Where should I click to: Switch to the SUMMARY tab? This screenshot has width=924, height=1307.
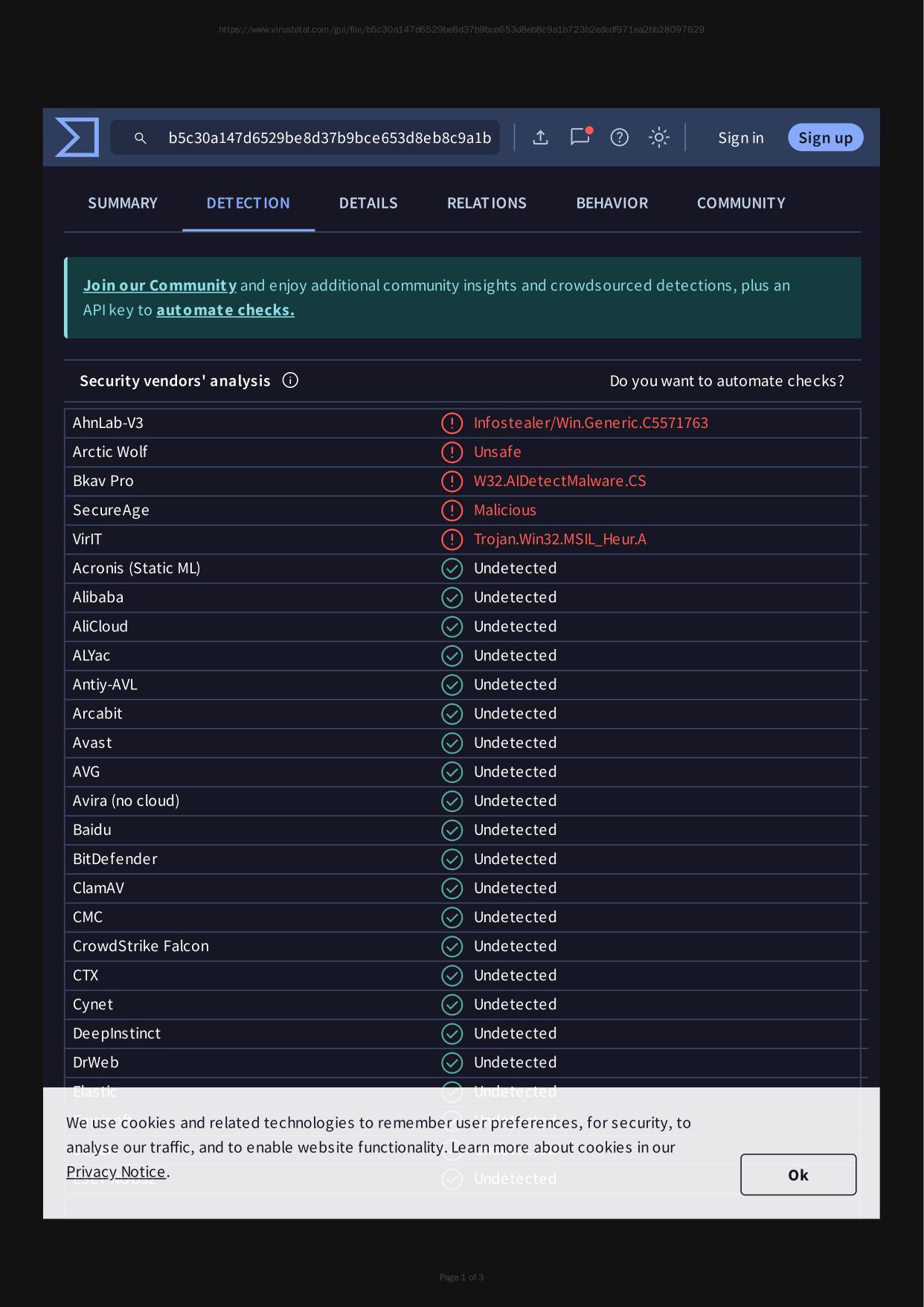point(123,203)
